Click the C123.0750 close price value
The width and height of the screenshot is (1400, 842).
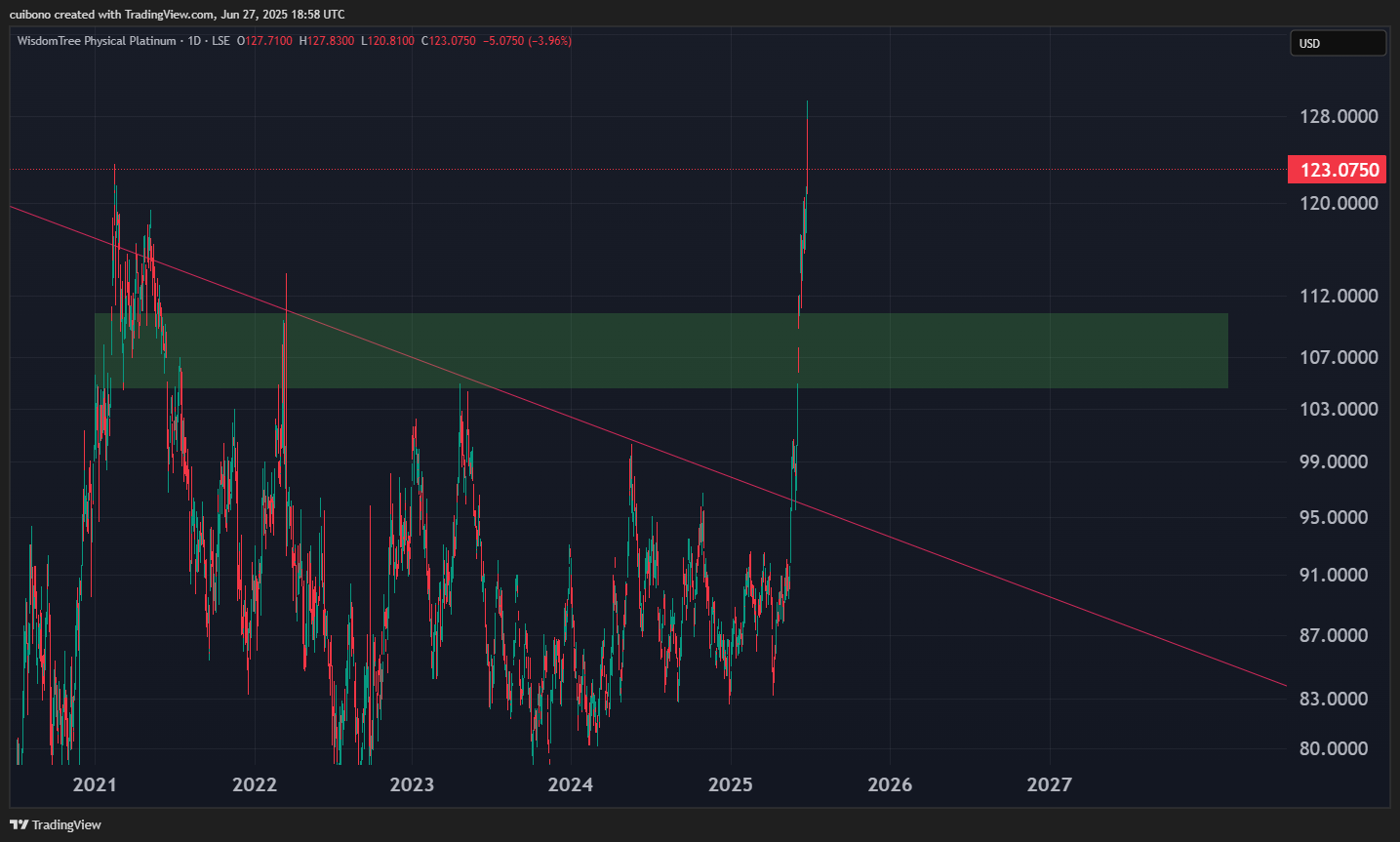(x=449, y=41)
